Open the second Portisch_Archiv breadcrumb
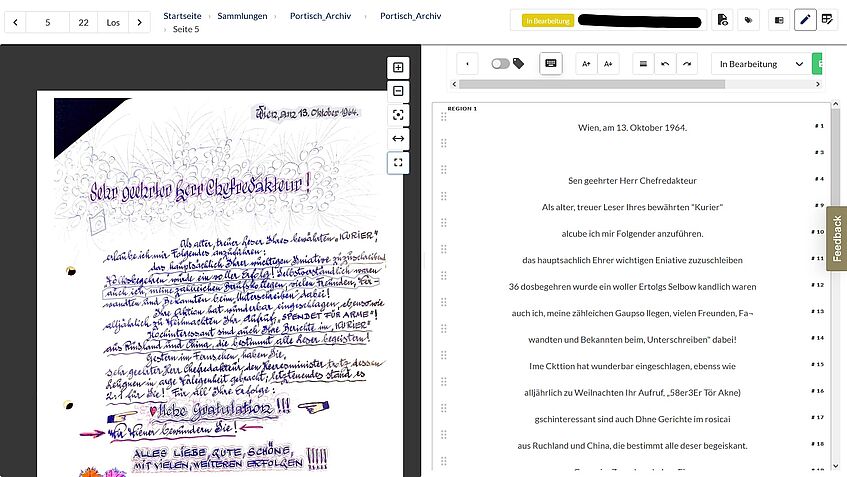 [x=411, y=16]
